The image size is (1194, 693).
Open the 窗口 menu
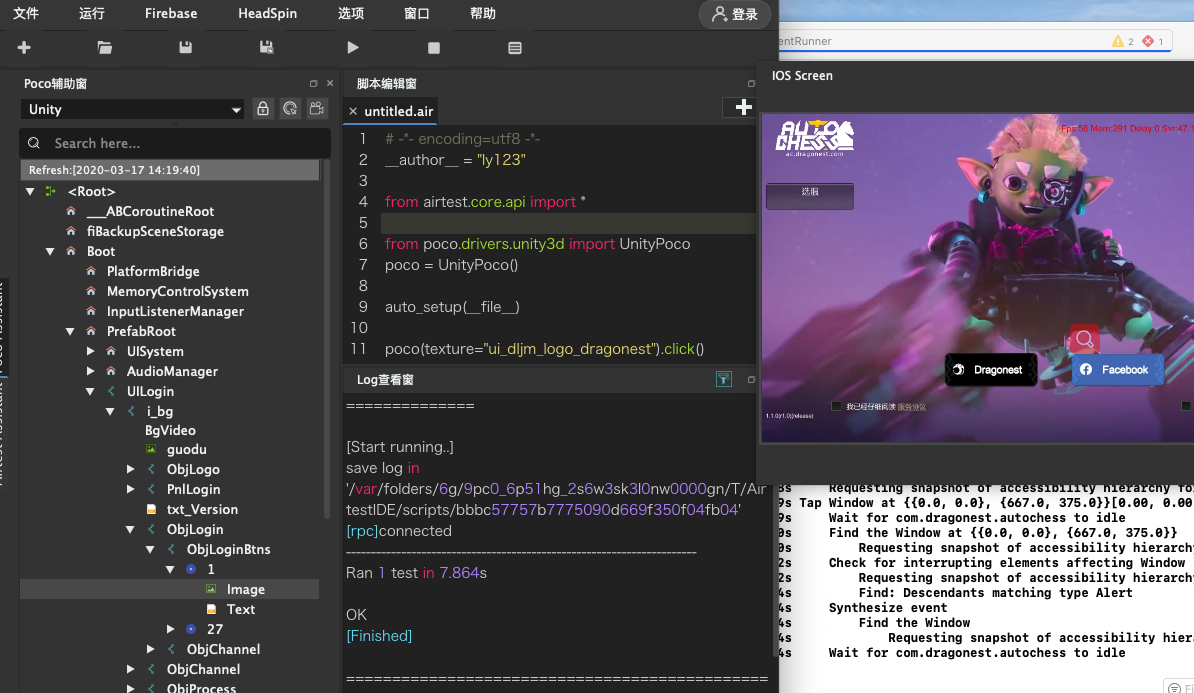(x=417, y=14)
